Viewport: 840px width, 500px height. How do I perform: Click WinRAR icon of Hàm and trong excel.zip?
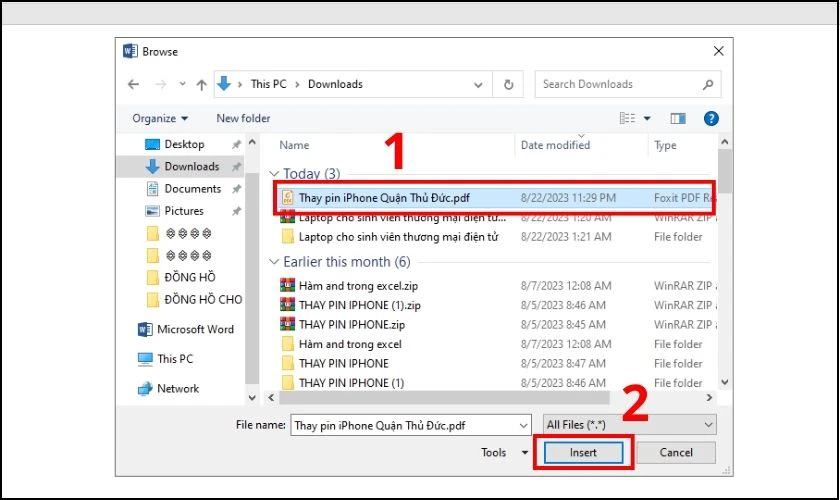pos(288,285)
